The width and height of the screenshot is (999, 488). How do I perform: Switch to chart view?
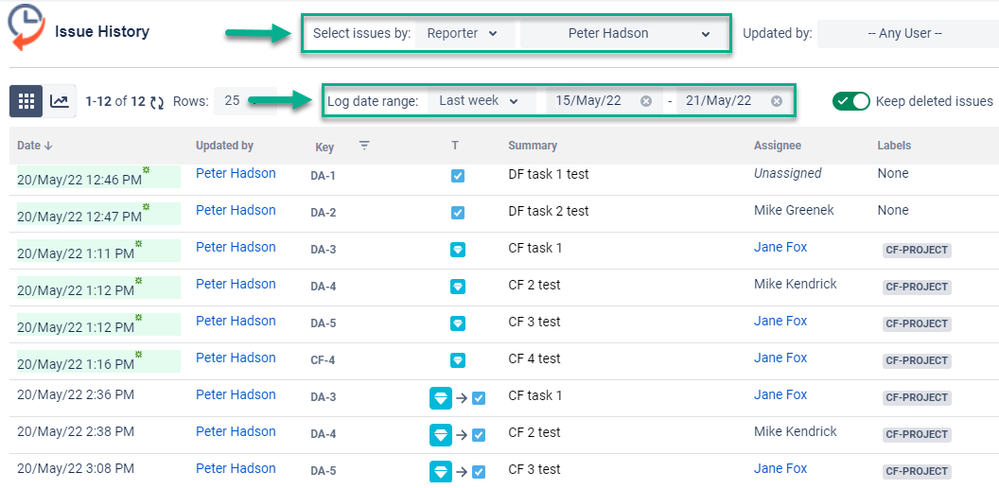point(60,101)
